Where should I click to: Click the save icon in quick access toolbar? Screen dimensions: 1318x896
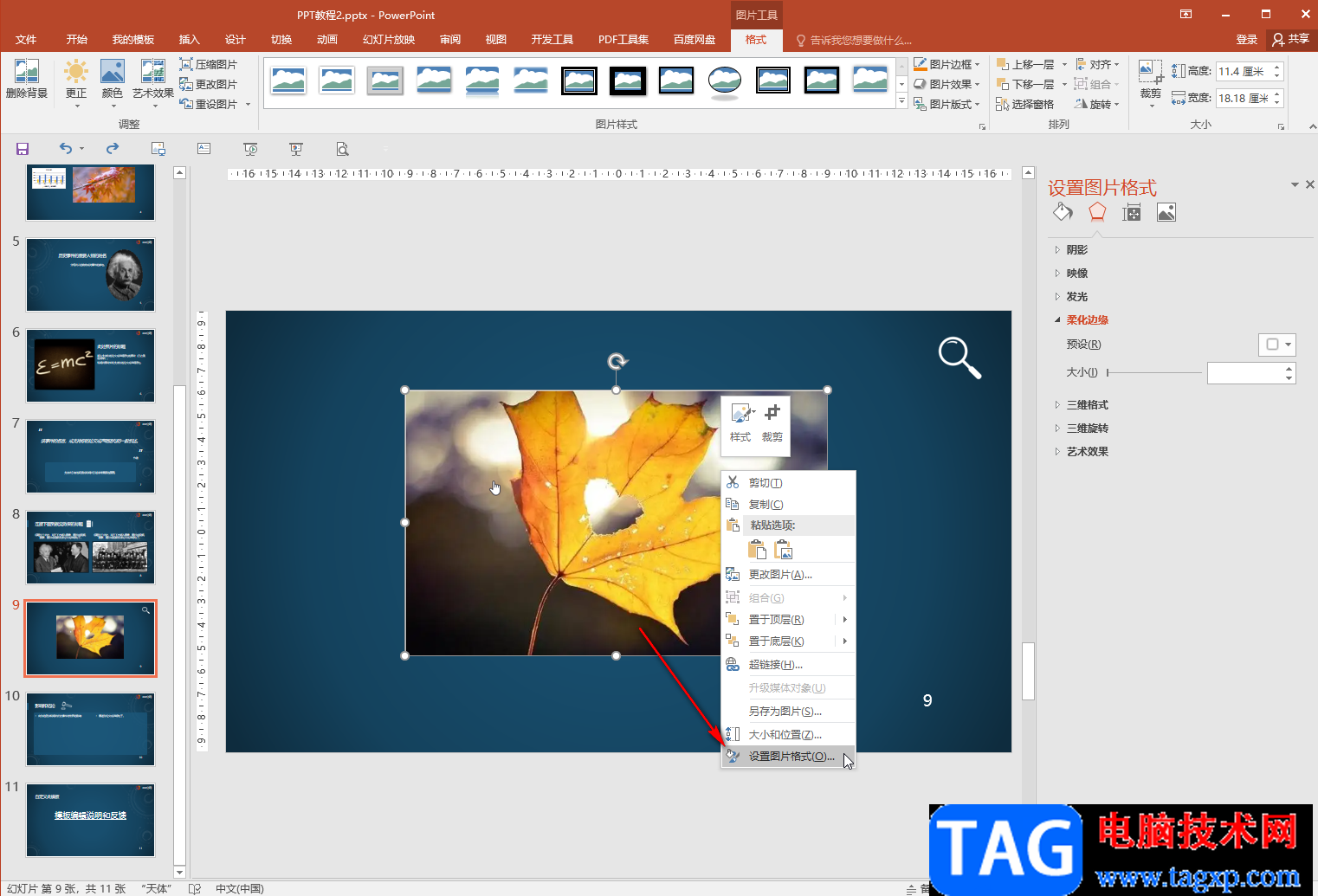click(x=23, y=149)
